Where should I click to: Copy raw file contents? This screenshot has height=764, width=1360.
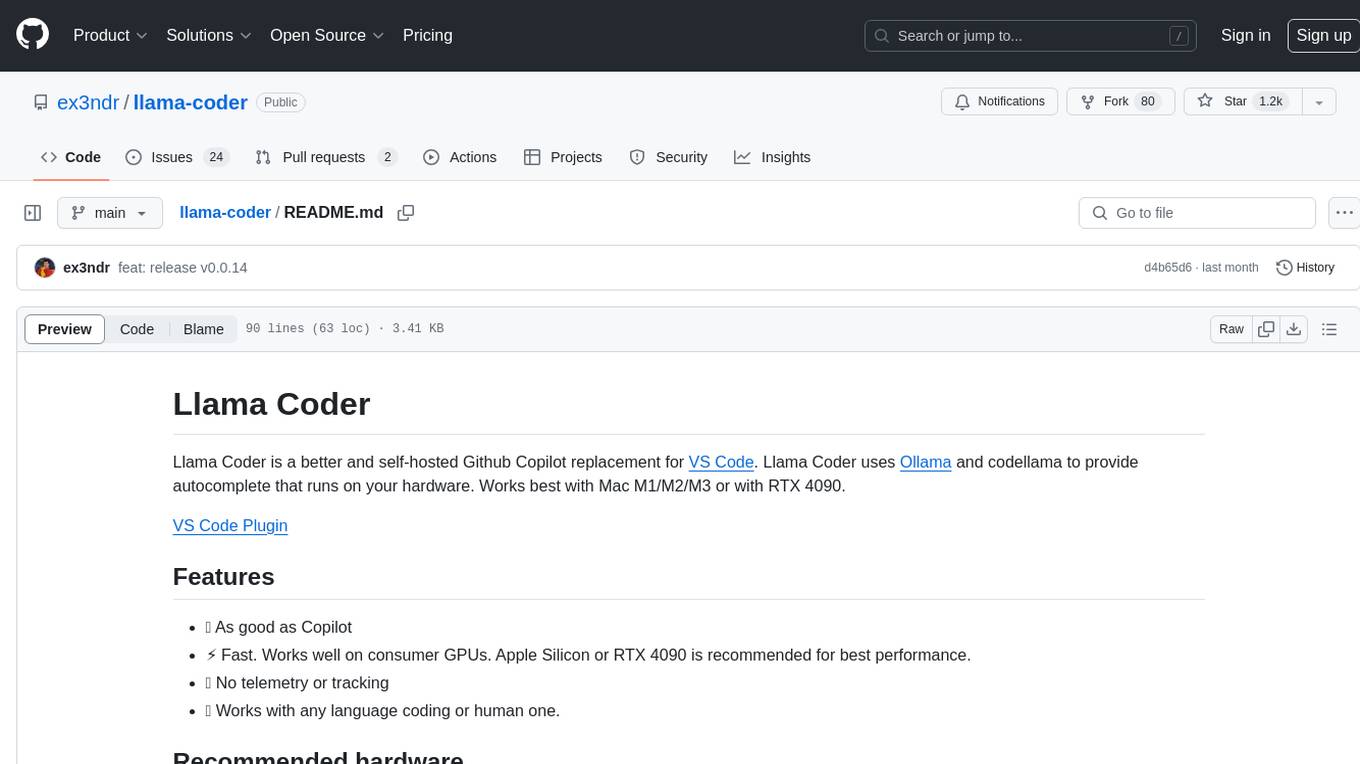[x=1266, y=329]
